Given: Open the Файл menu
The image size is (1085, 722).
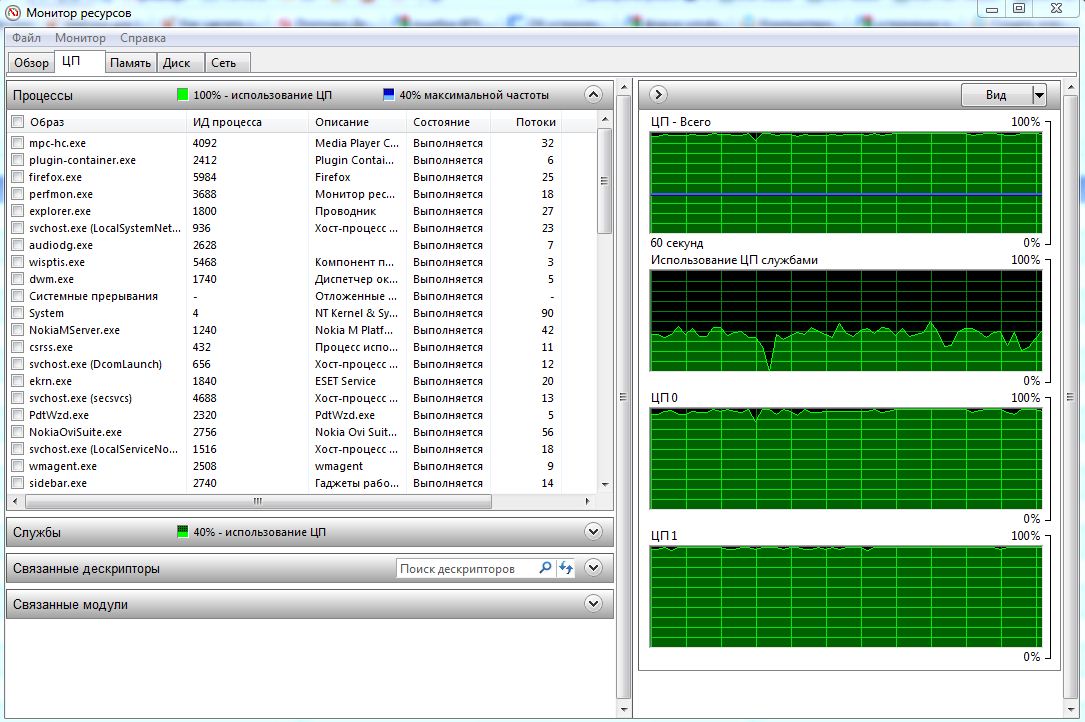Looking at the screenshot, I should (x=26, y=38).
